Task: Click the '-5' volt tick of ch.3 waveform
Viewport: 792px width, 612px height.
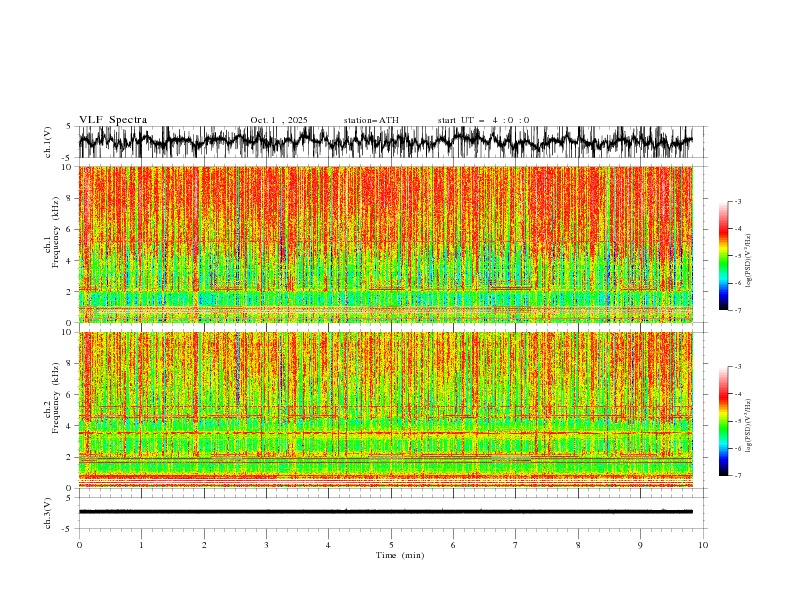Action: pyautogui.click(x=67, y=529)
